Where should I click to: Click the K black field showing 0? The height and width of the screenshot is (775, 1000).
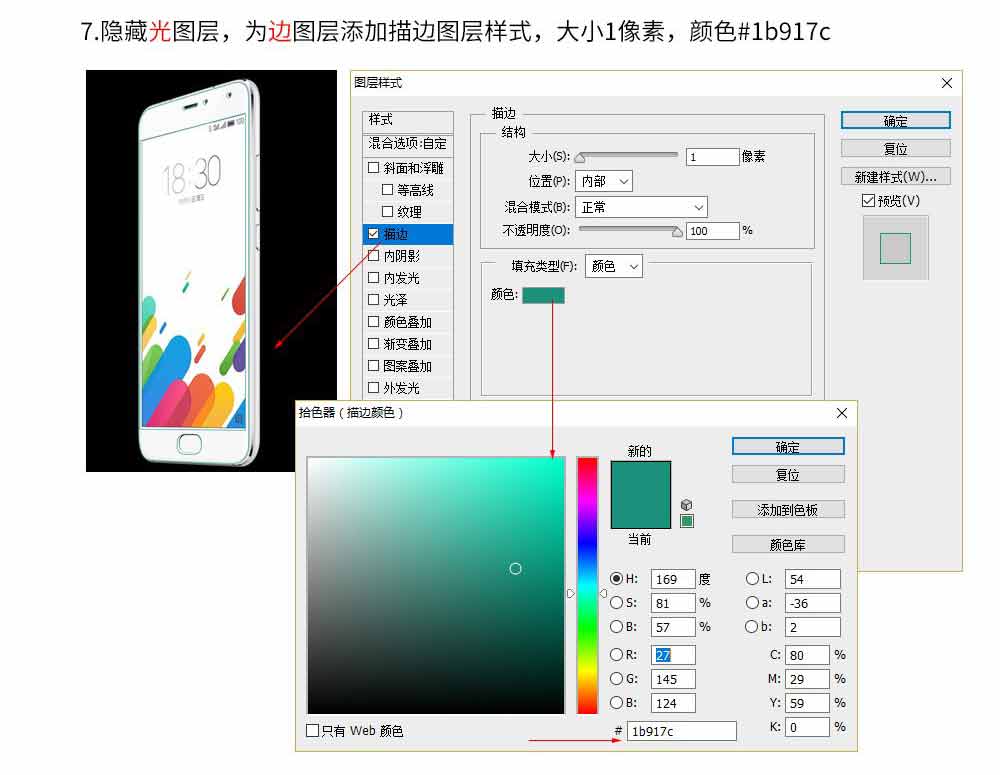(x=807, y=727)
